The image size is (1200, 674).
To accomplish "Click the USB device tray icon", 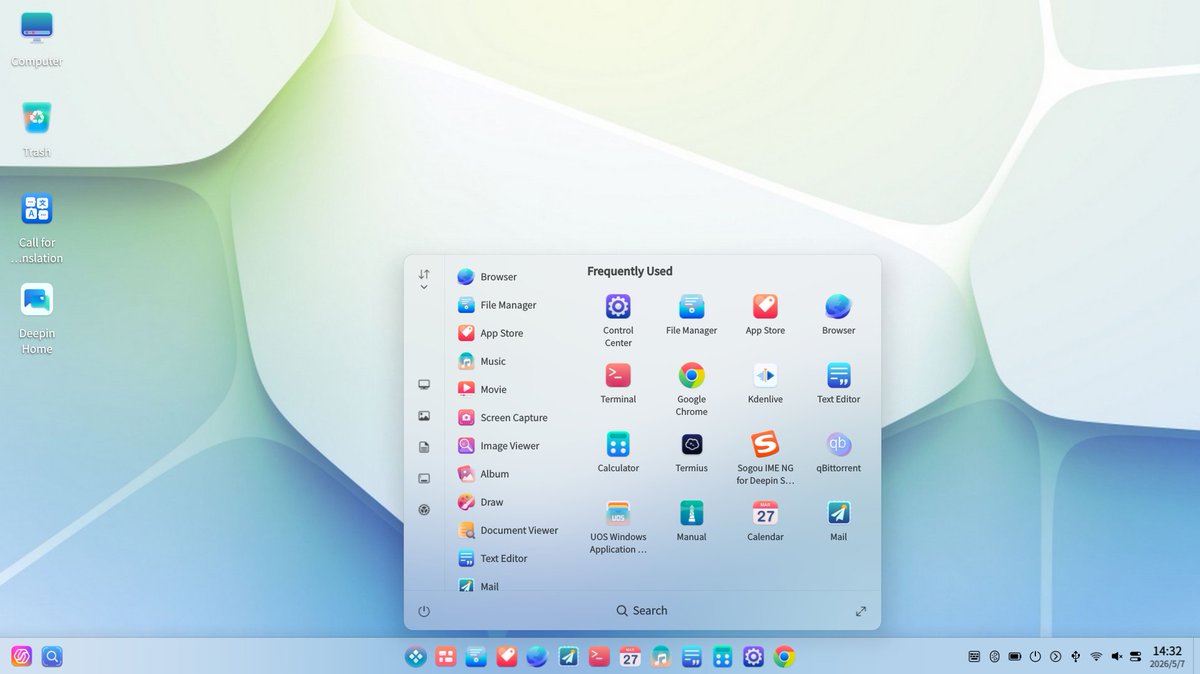I will [x=1076, y=657].
